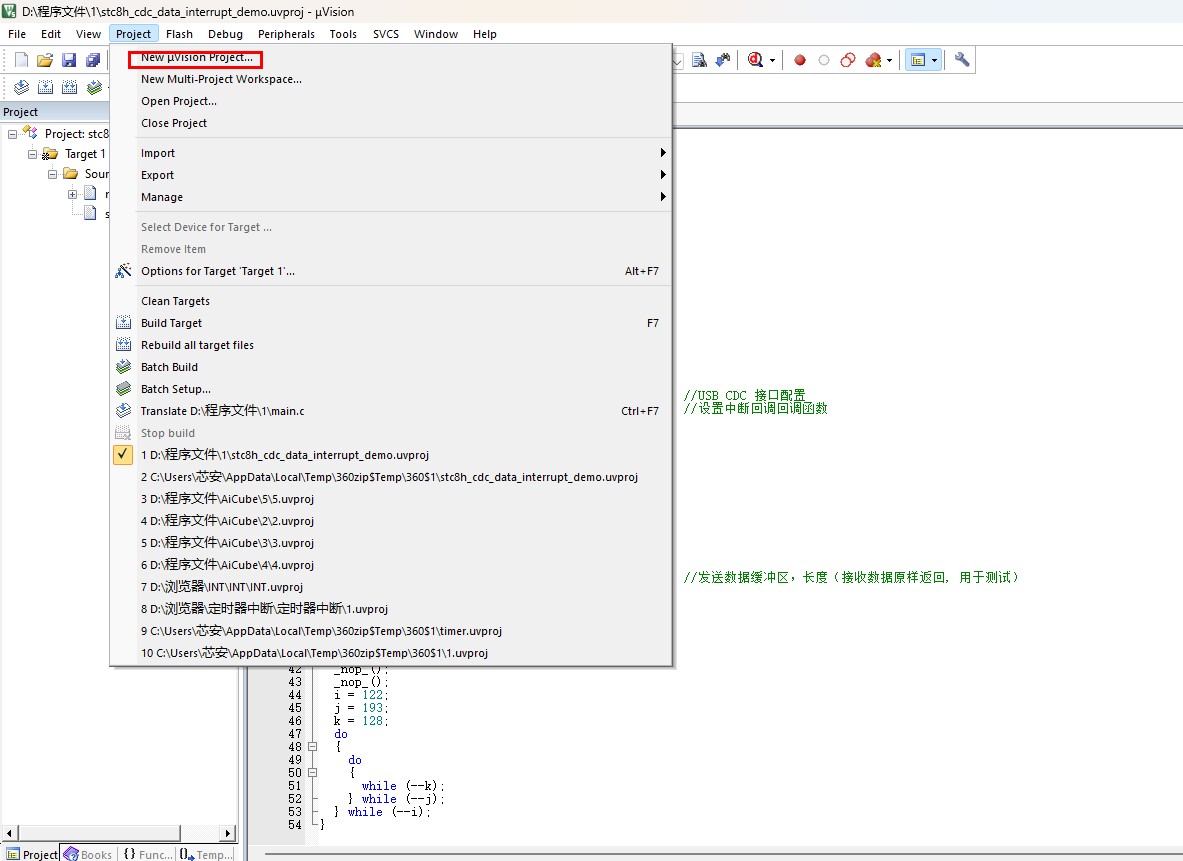Click the Build Target icon in menu
Viewport: 1183px width, 861px height.
123,322
